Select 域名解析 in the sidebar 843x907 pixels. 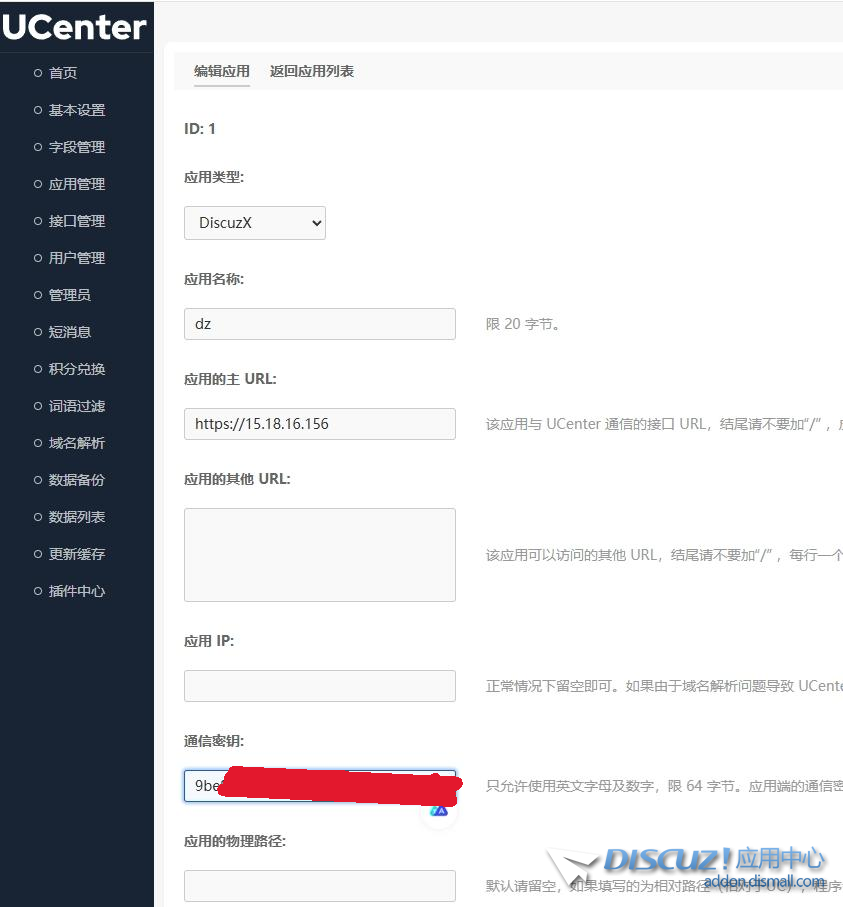76,443
